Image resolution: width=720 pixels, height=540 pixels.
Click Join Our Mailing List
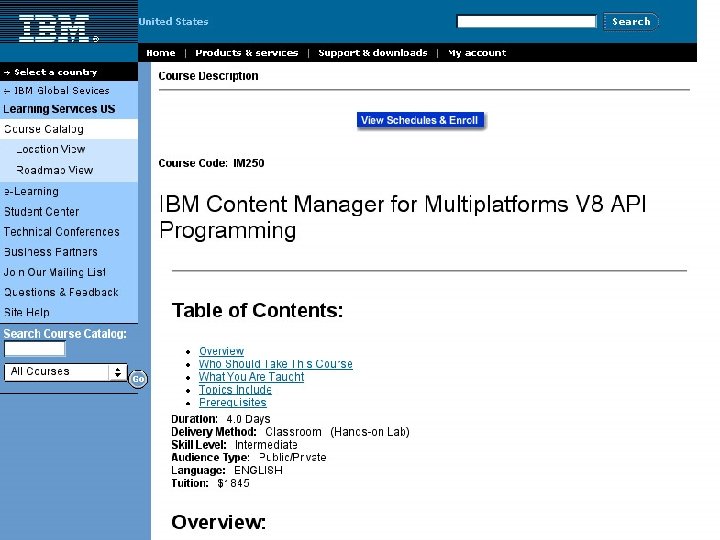point(55,272)
